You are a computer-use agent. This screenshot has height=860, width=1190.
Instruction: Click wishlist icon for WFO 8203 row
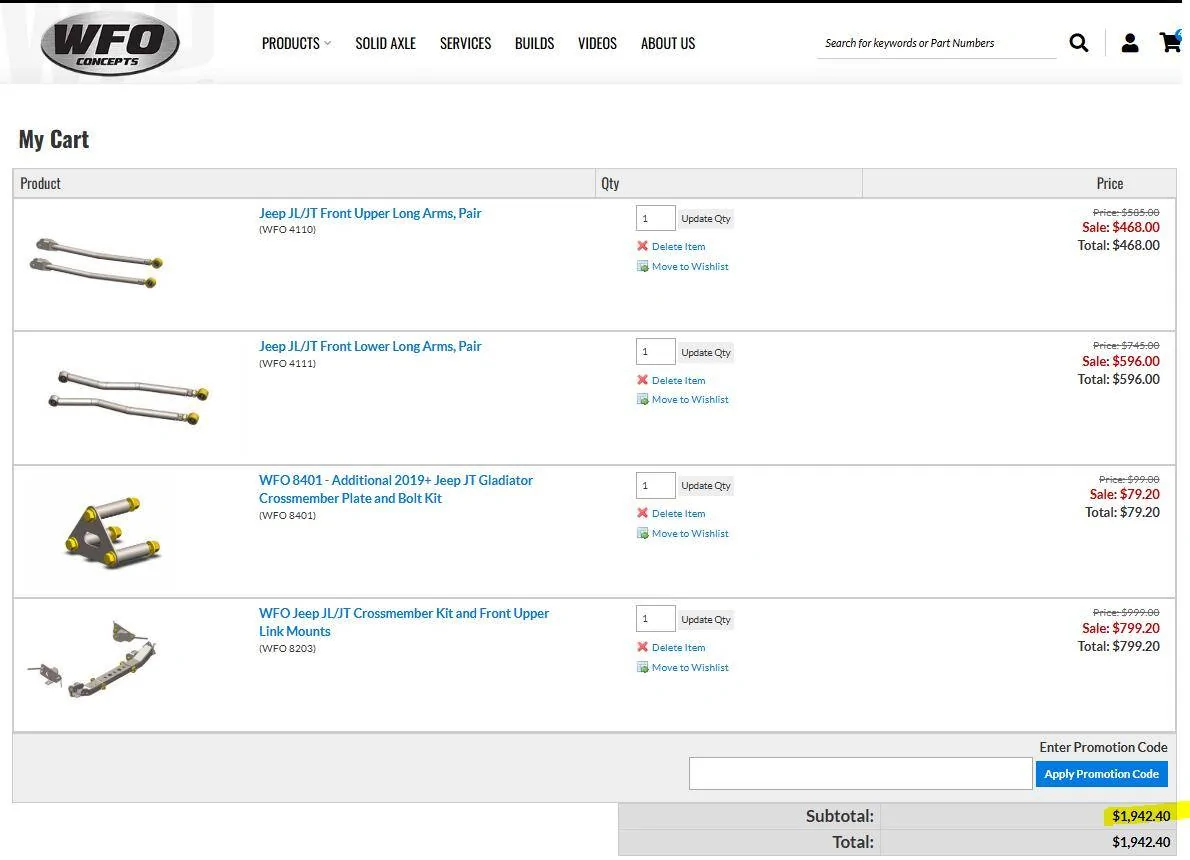(x=642, y=667)
